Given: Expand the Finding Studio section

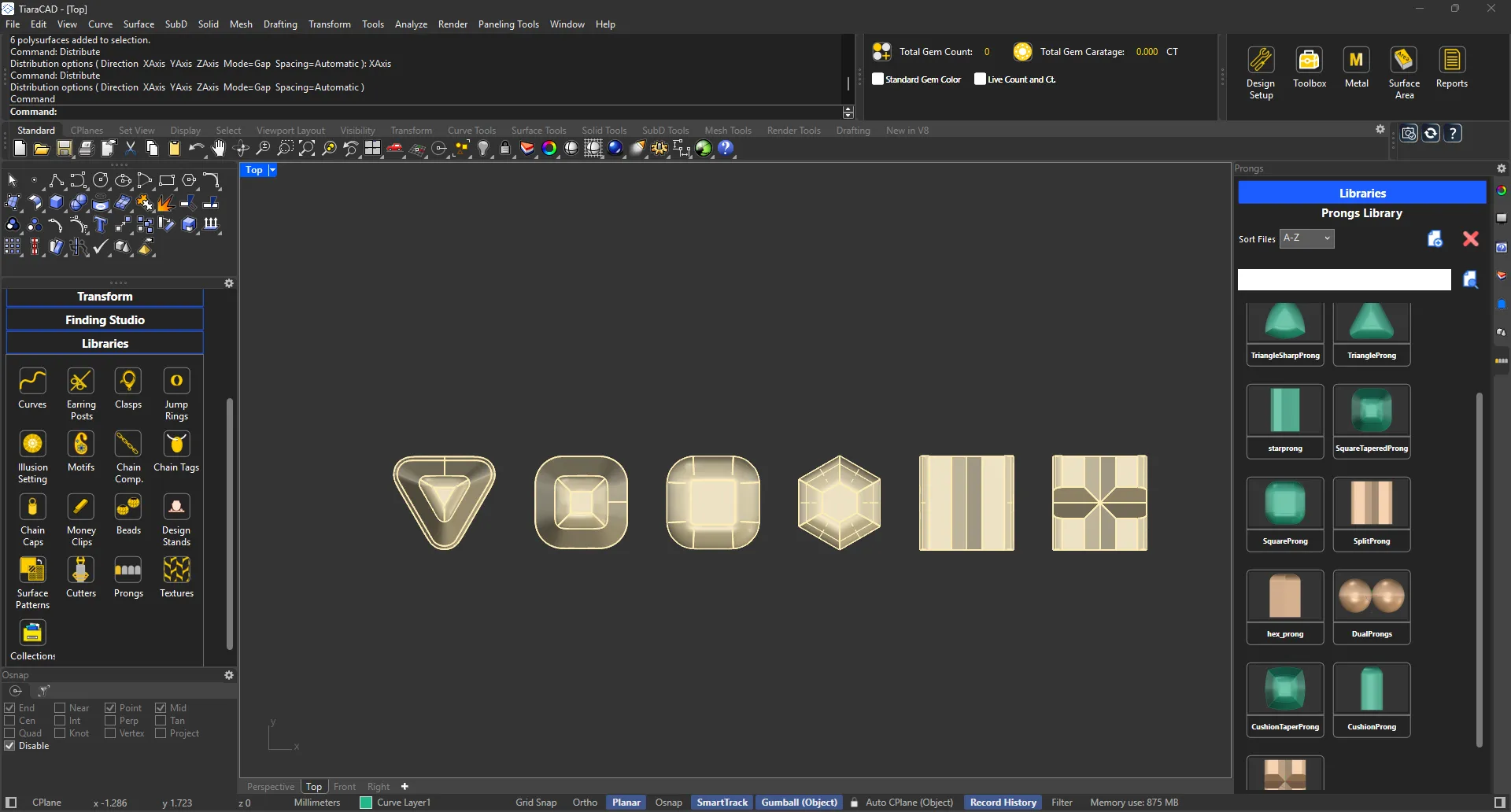Looking at the screenshot, I should 105,320.
